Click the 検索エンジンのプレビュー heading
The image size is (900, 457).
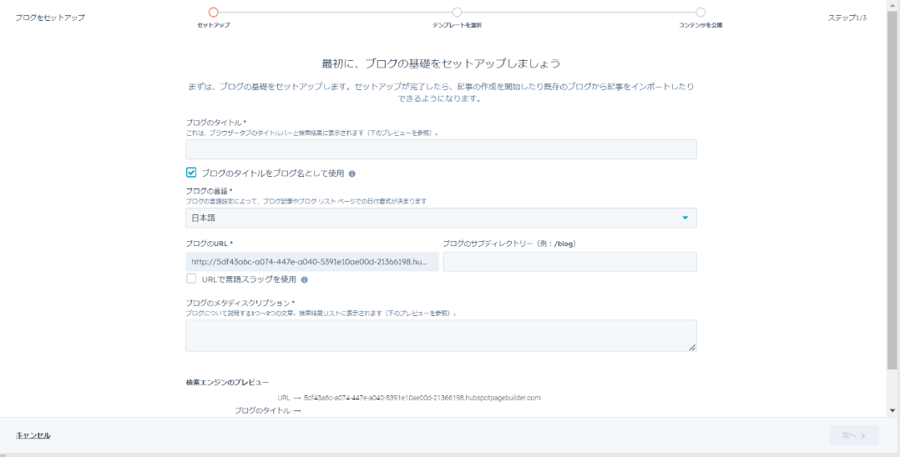(227, 382)
